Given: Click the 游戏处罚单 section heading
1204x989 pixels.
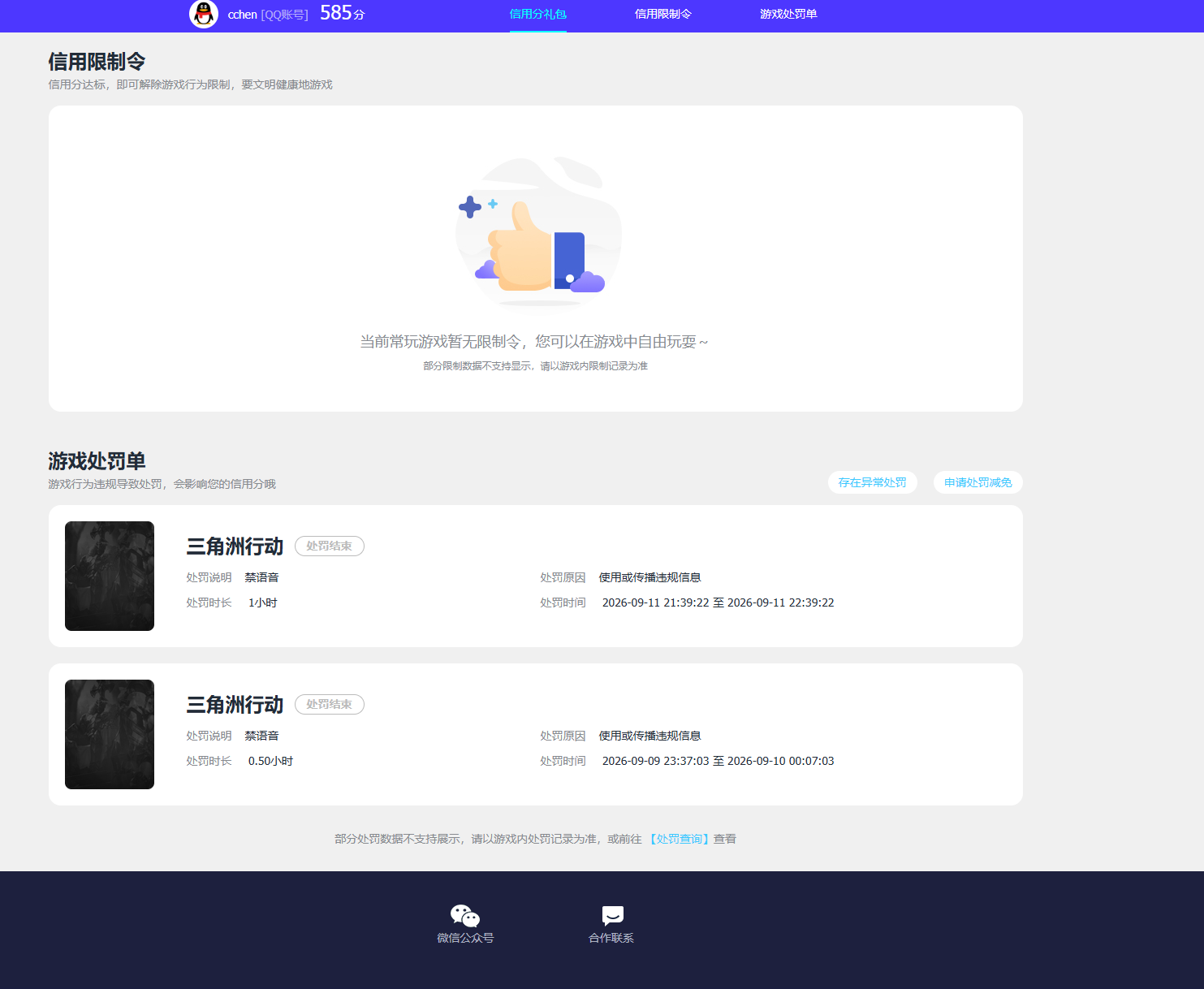Looking at the screenshot, I should click(x=97, y=461).
